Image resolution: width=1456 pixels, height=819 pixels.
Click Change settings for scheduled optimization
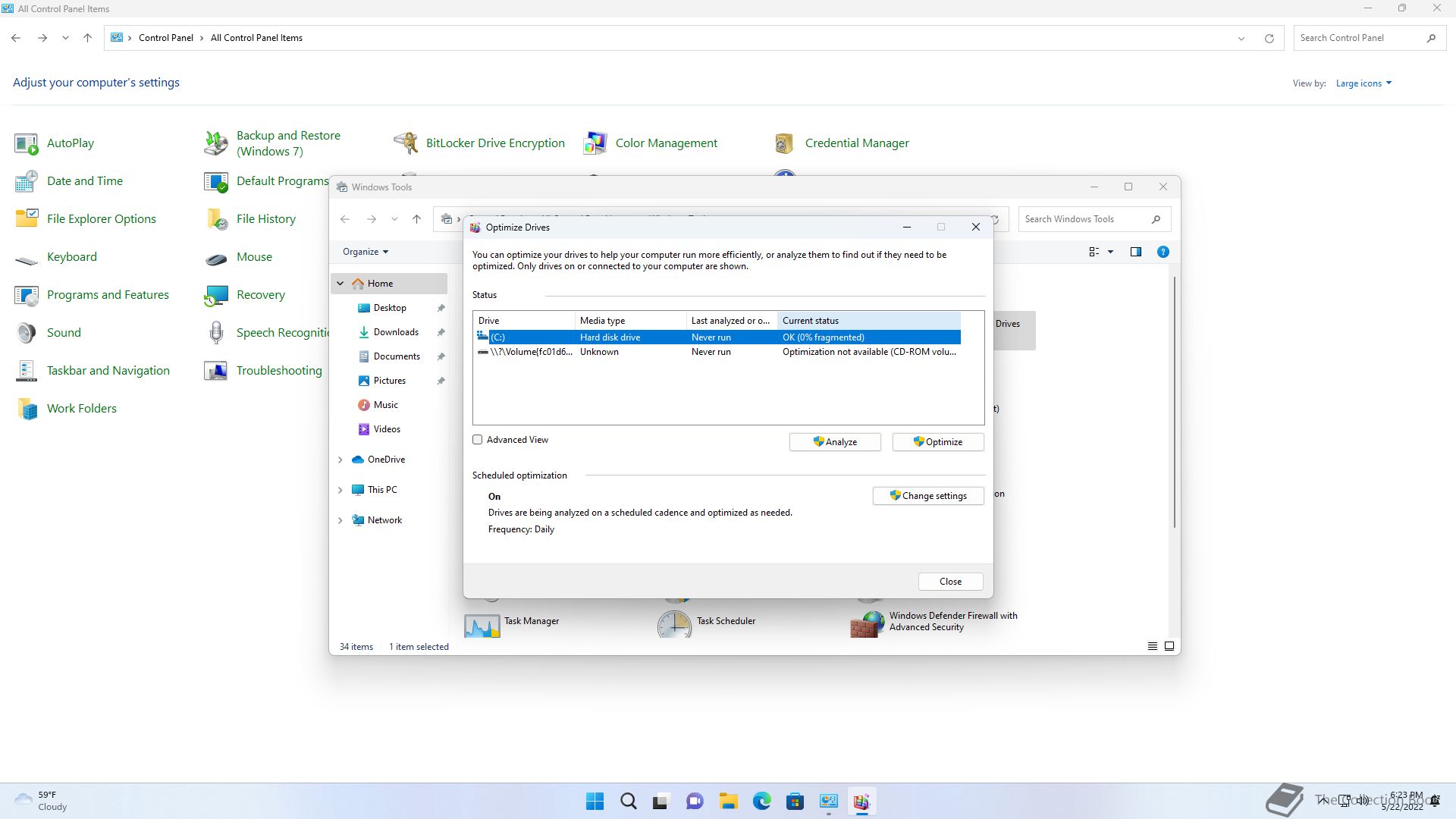tap(927, 496)
